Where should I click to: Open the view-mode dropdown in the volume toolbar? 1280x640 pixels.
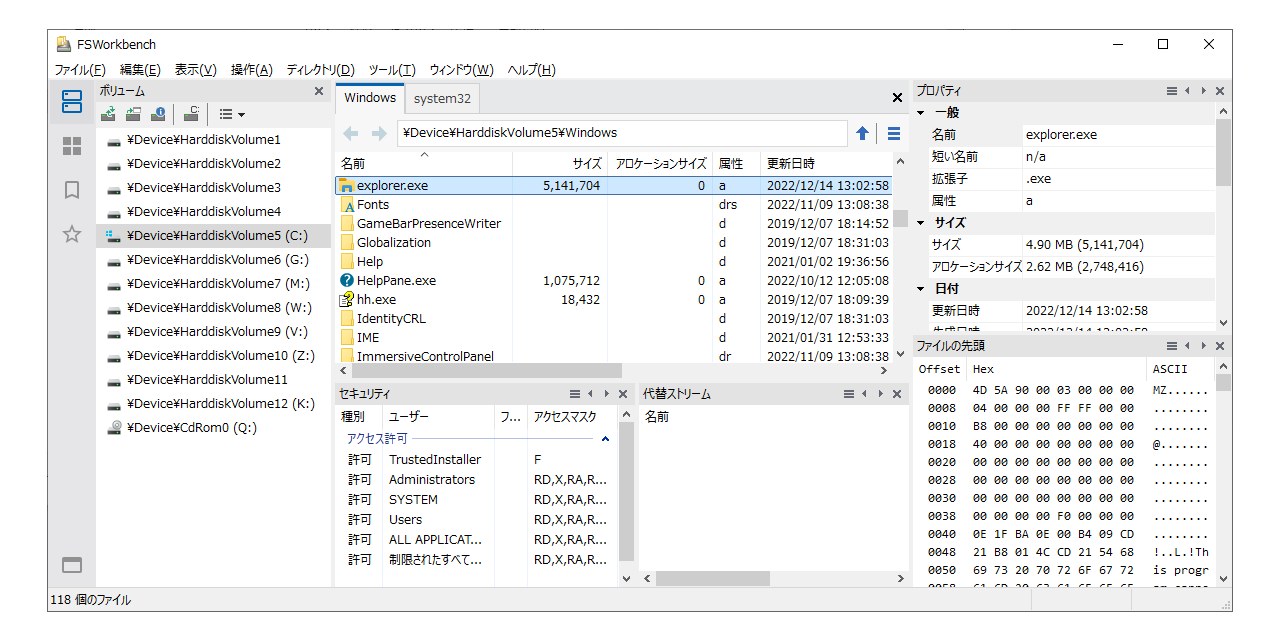coord(230,114)
